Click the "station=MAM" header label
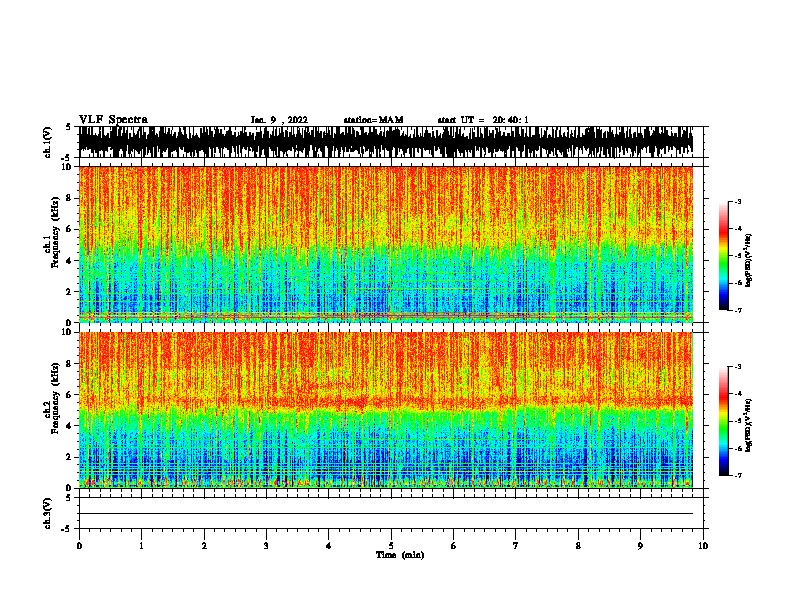 pyautogui.click(x=373, y=120)
